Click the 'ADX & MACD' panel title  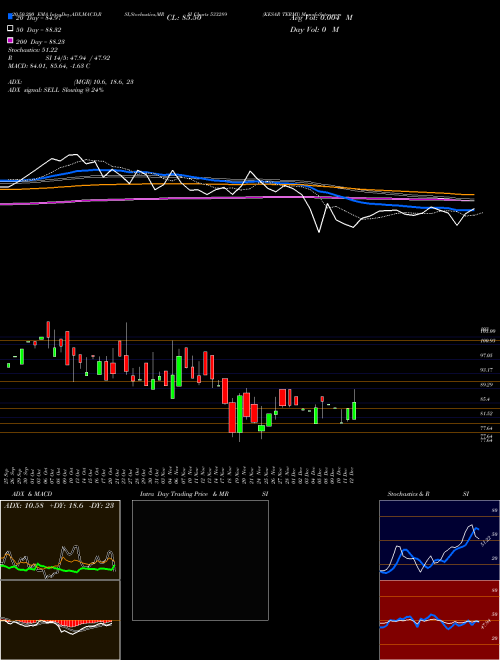coord(32,494)
